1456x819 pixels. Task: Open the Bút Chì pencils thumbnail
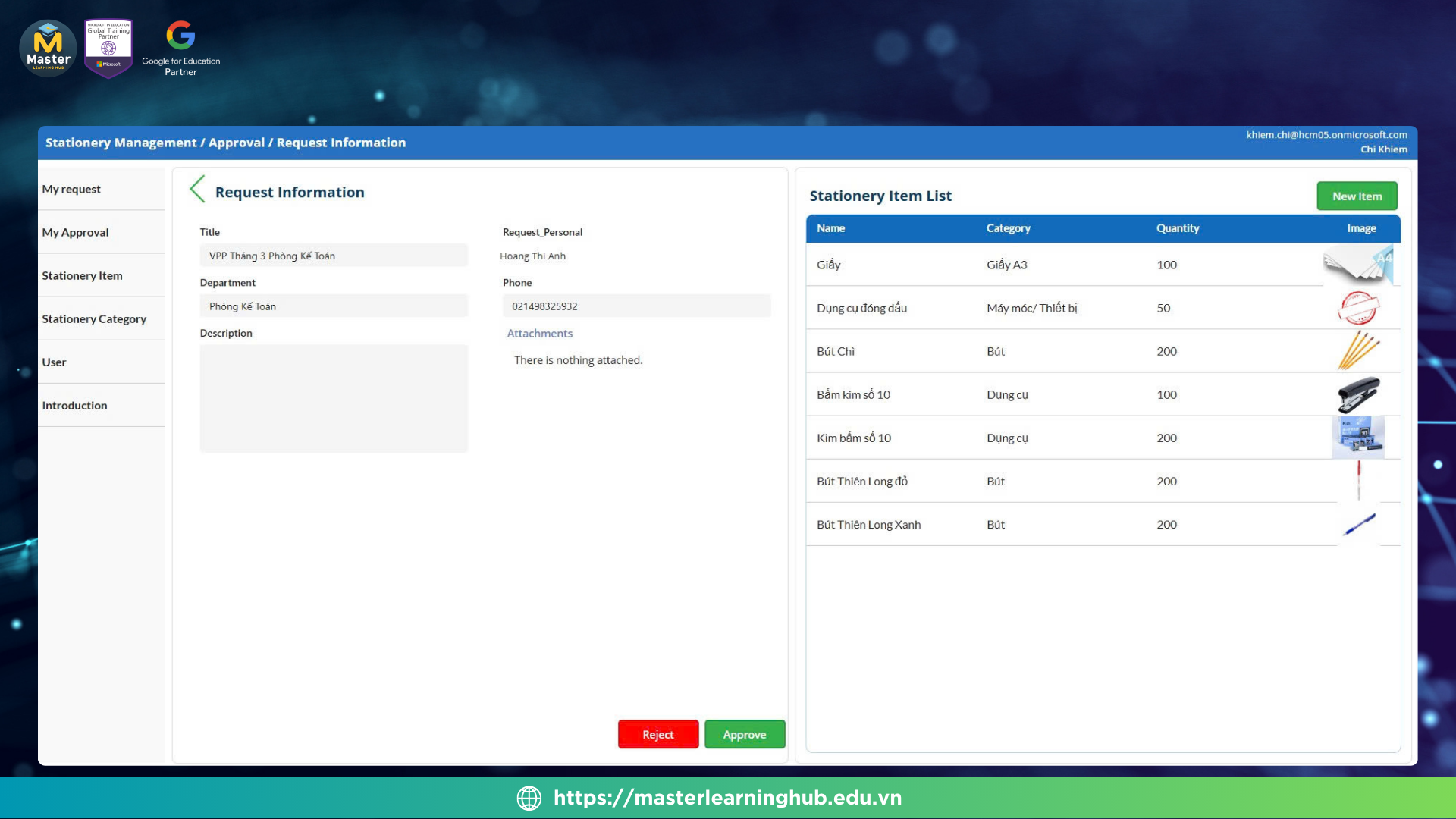tap(1358, 351)
